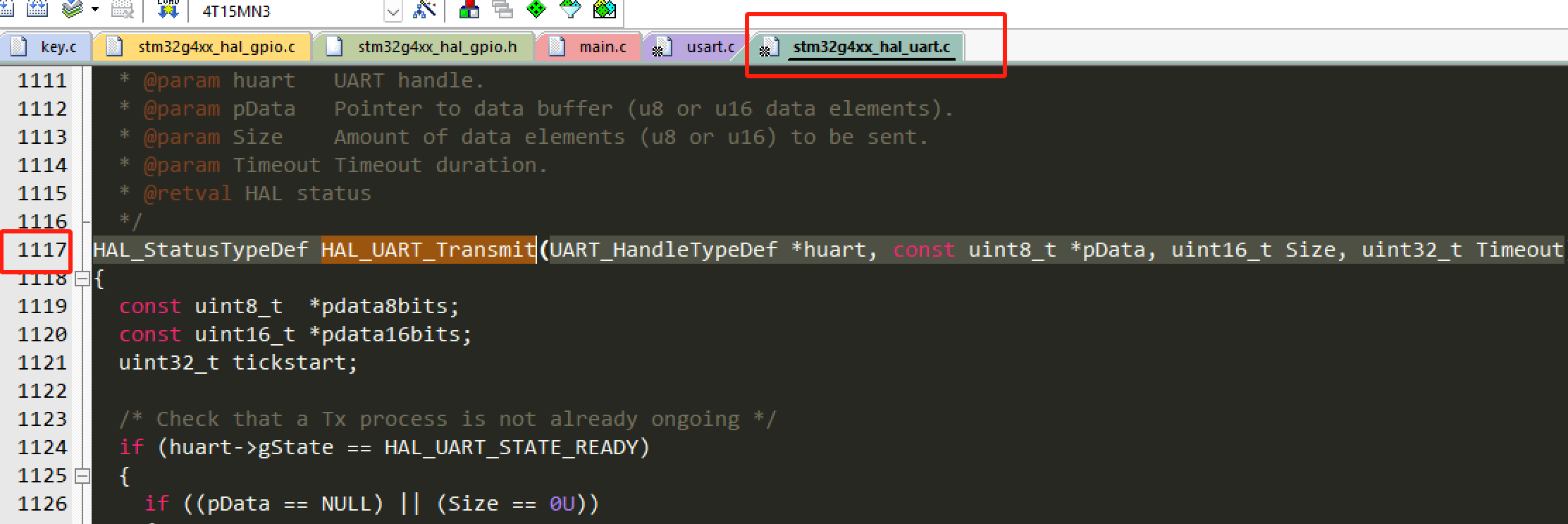The height and width of the screenshot is (524, 1568).
Task: Switch to the main.c tab
Action: tap(589, 47)
